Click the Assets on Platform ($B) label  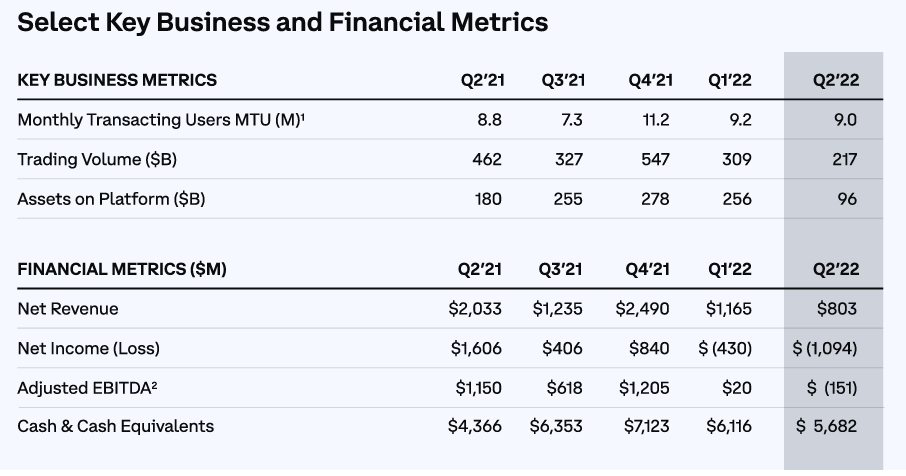pyautogui.click(x=111, y=199)
